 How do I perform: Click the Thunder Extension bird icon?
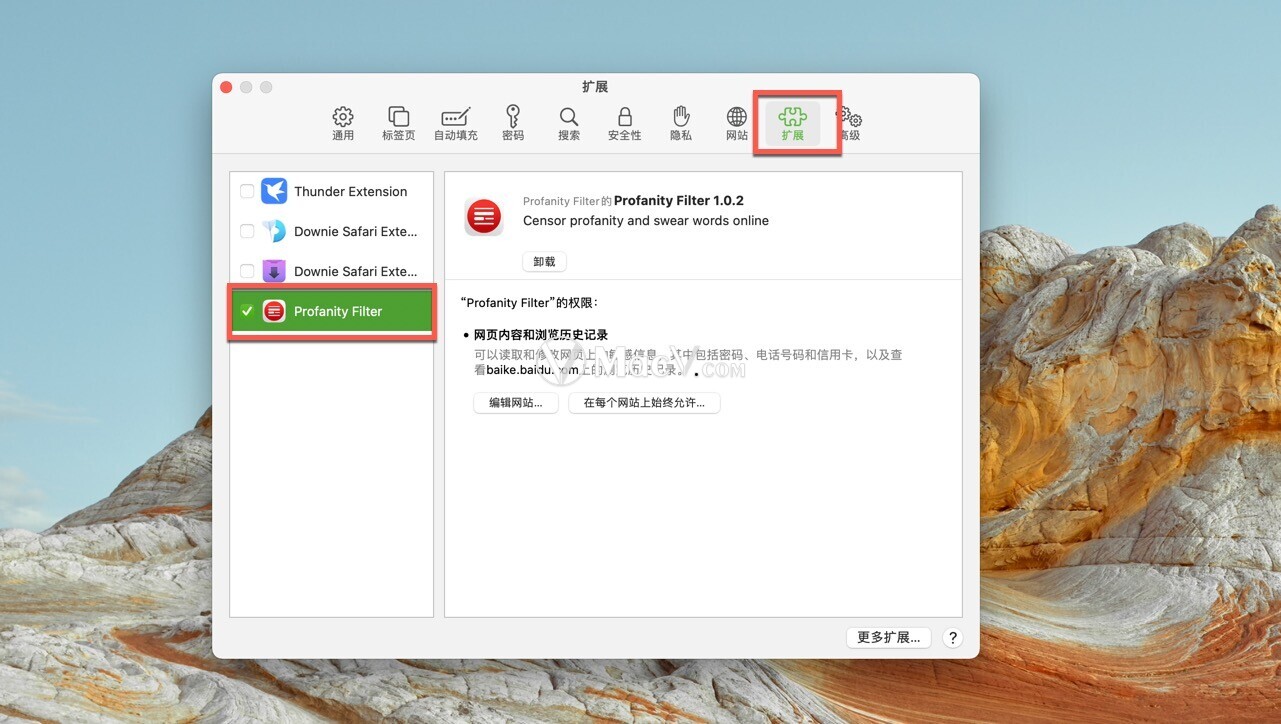pyautogui.click(x=274, y=191)
